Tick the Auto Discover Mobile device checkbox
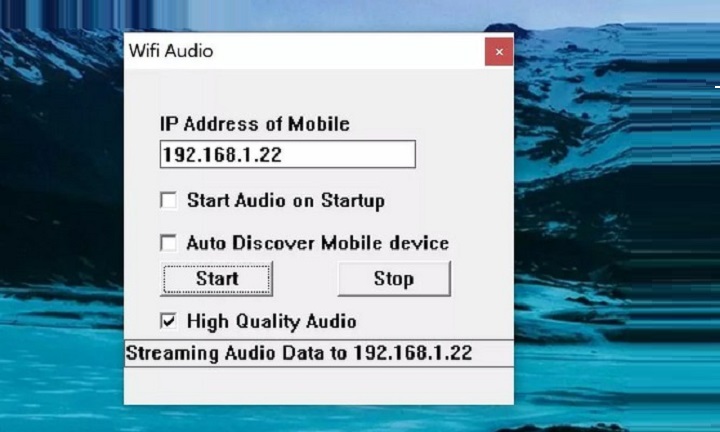Image resolution: width=720 pixels, height=432 pixels. tap(169, 243)
